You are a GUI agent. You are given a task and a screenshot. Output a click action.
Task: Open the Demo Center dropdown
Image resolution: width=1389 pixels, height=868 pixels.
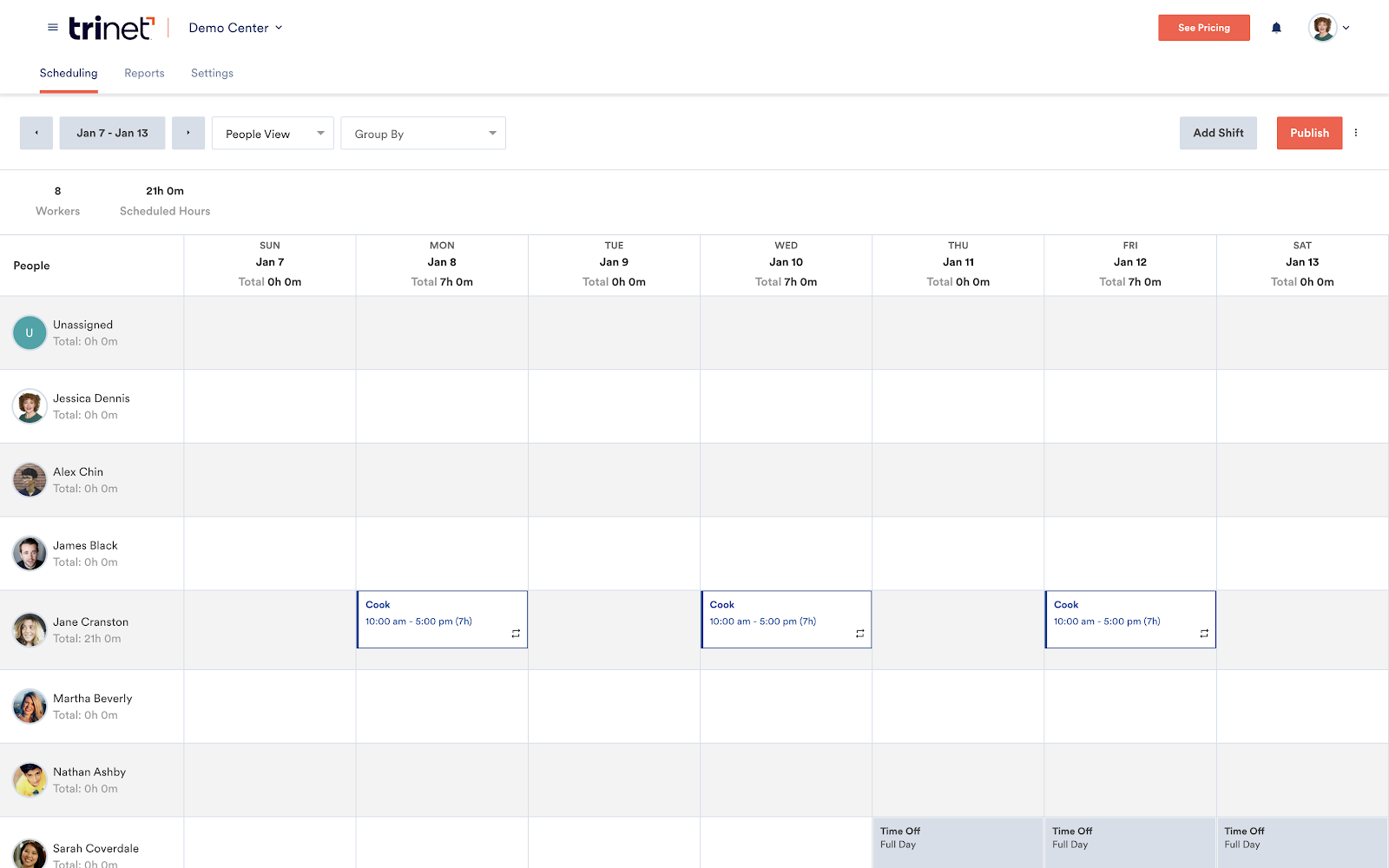pos(235,28)
